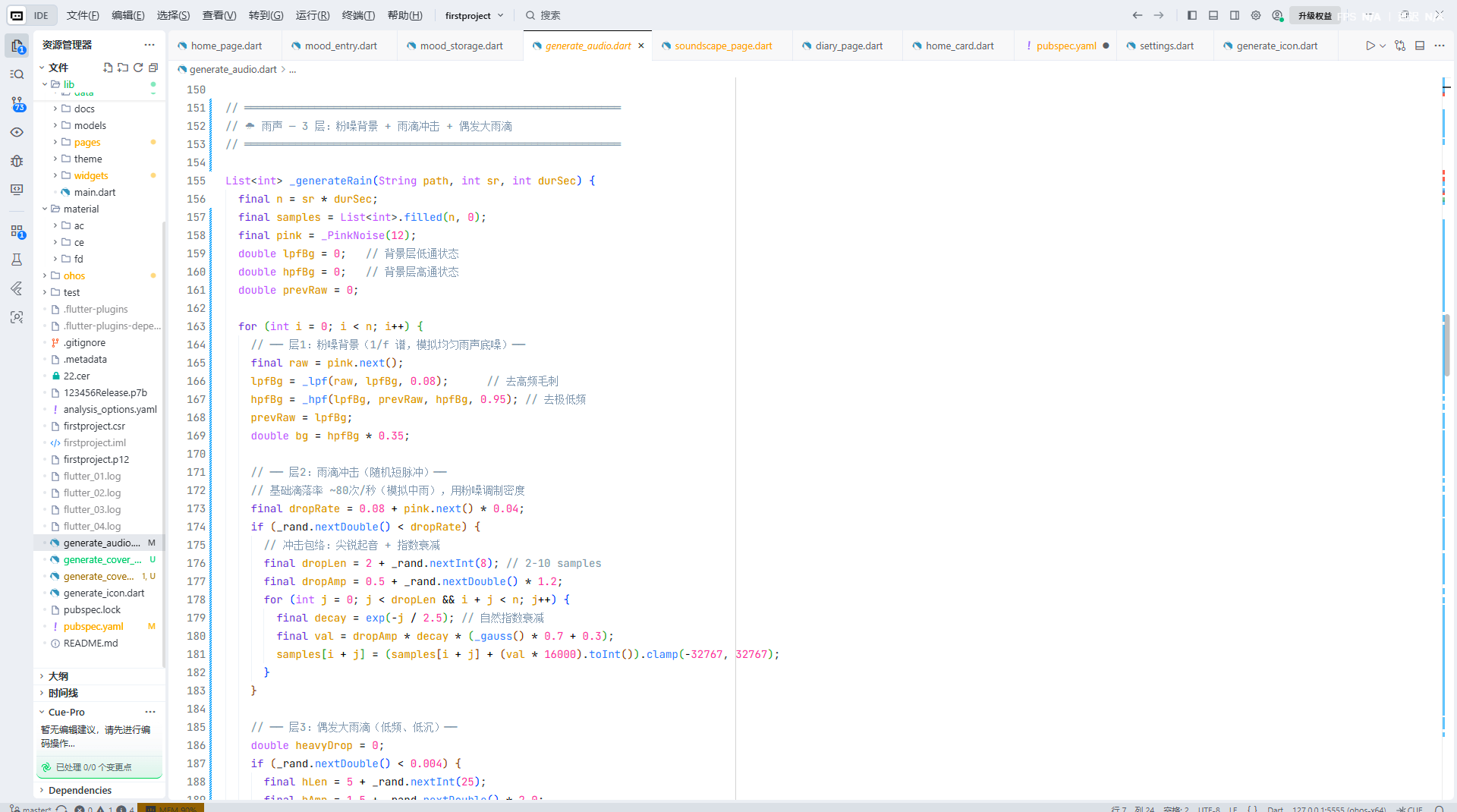Run the current Dart file

pyautogui.click(x=1370, y=46)
